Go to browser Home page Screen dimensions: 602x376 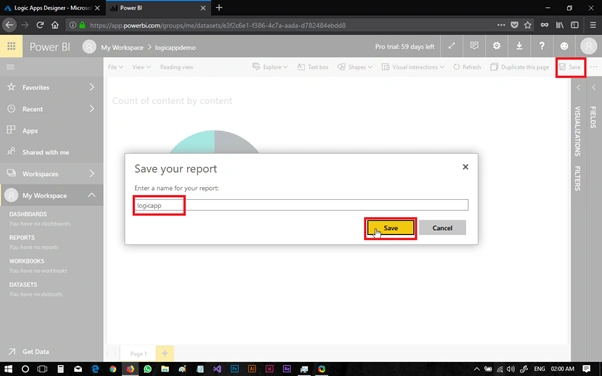(x=55, y=25)
